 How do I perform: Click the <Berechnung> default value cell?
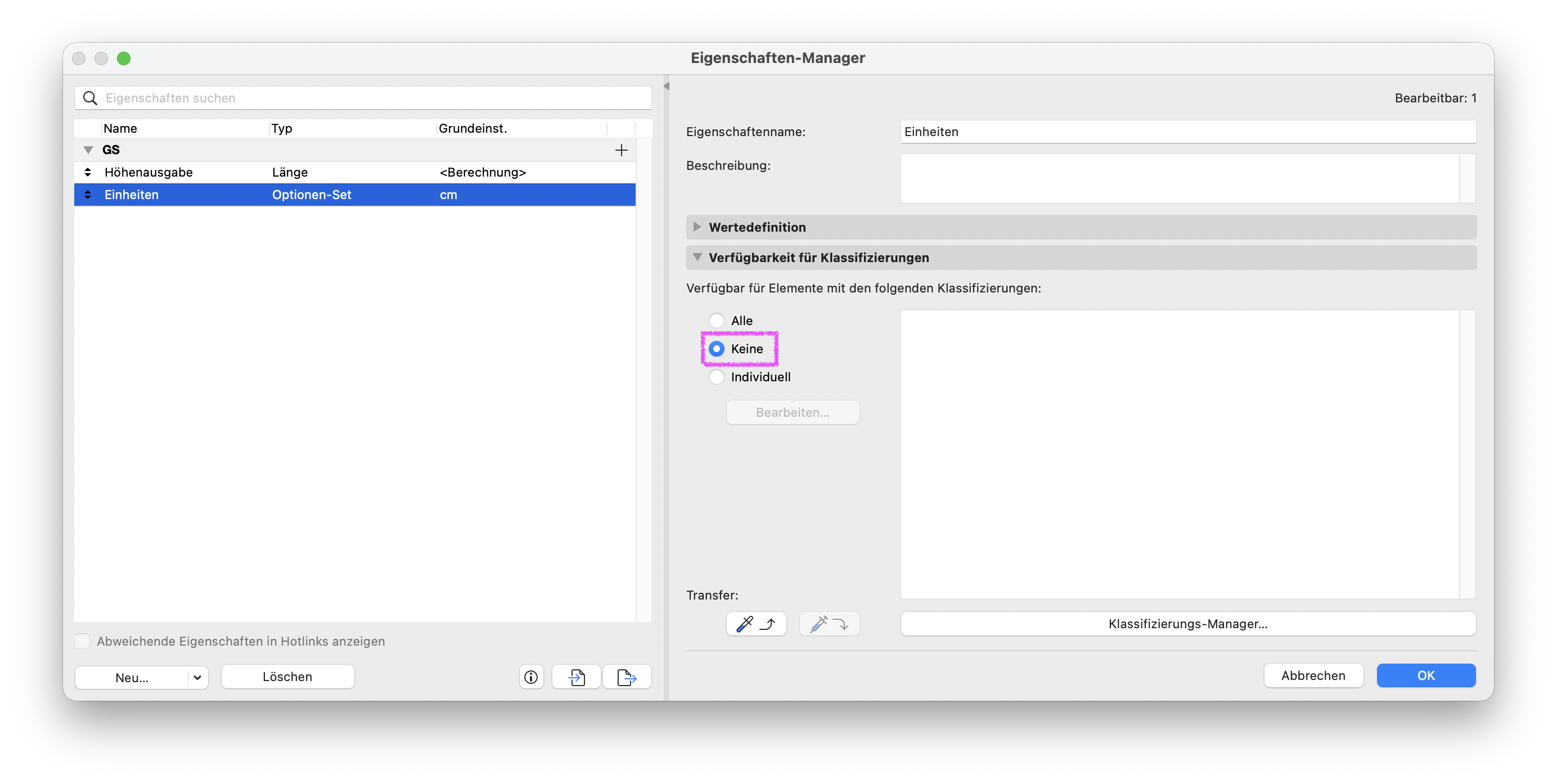coord(482,172)
